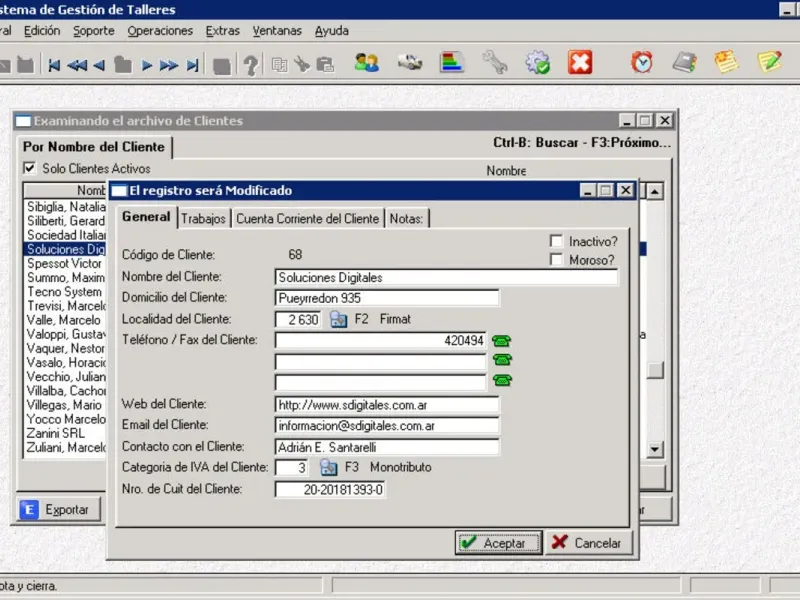Click the third green phone icon
The height and width of the screenshot is (600, 800).
tap(502, 380)
